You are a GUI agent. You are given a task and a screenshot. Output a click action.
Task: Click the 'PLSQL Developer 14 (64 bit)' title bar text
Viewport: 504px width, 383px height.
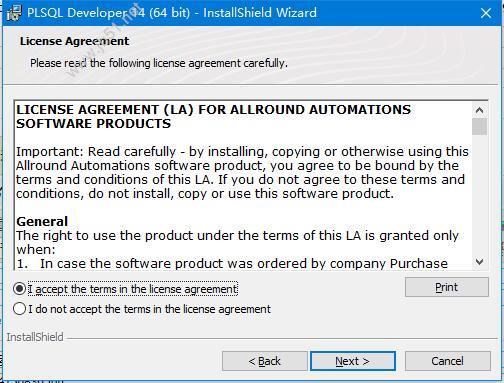(x=109, y=13)
